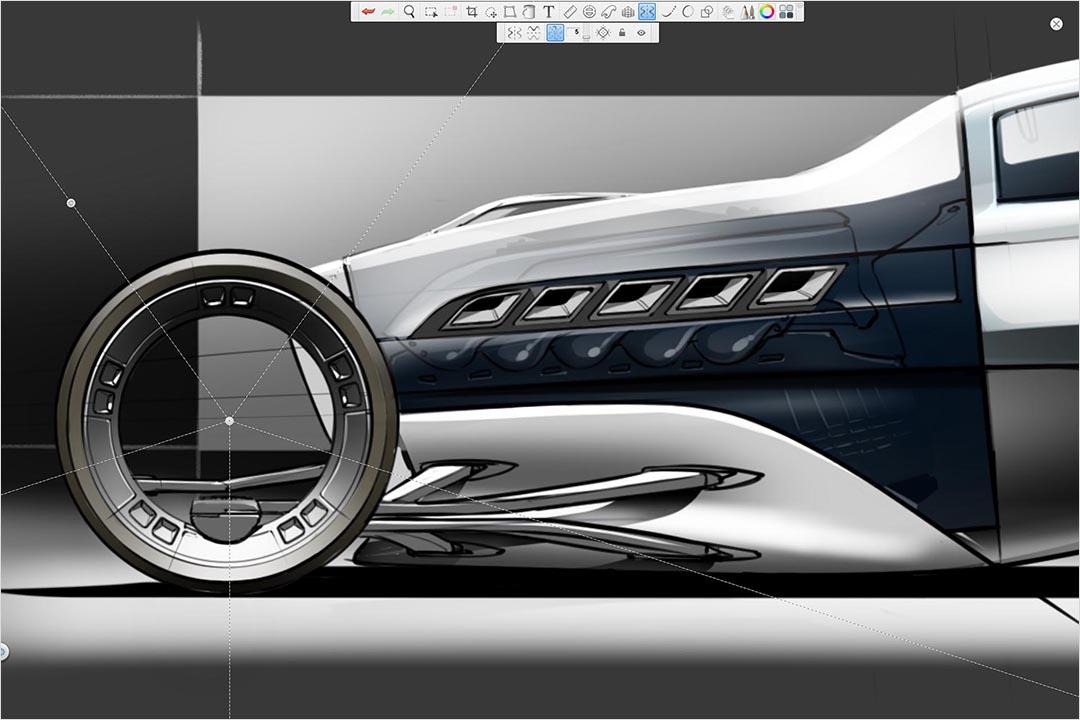This screenshot has width=1080, height=720.
Task: Redo the last action with the green arrow
Action: coord(388,9)
